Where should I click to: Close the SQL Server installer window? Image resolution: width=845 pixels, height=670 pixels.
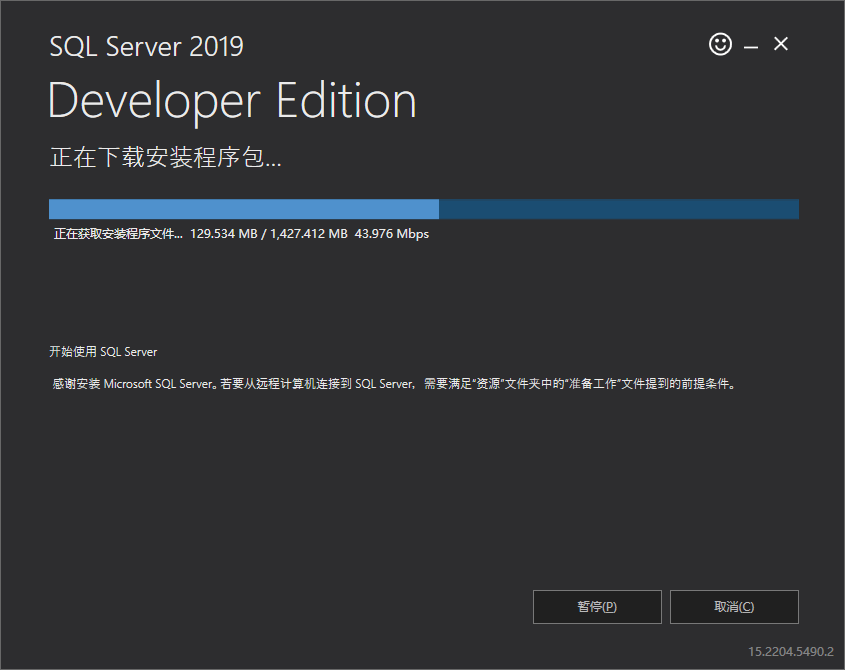coord(780,44)
